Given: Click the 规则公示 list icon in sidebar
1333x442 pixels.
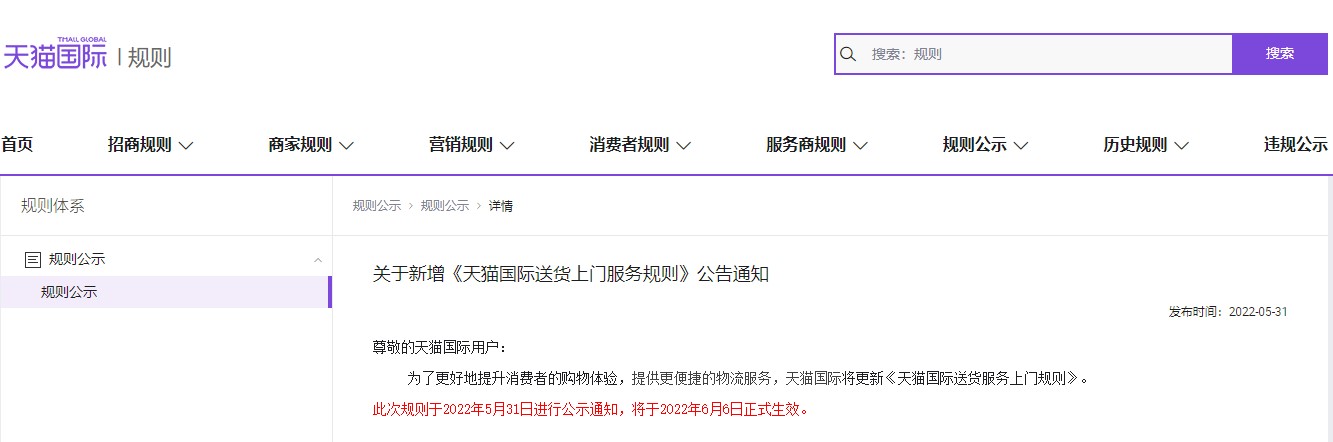Looking at the screenshot, I should click(33, 259).
